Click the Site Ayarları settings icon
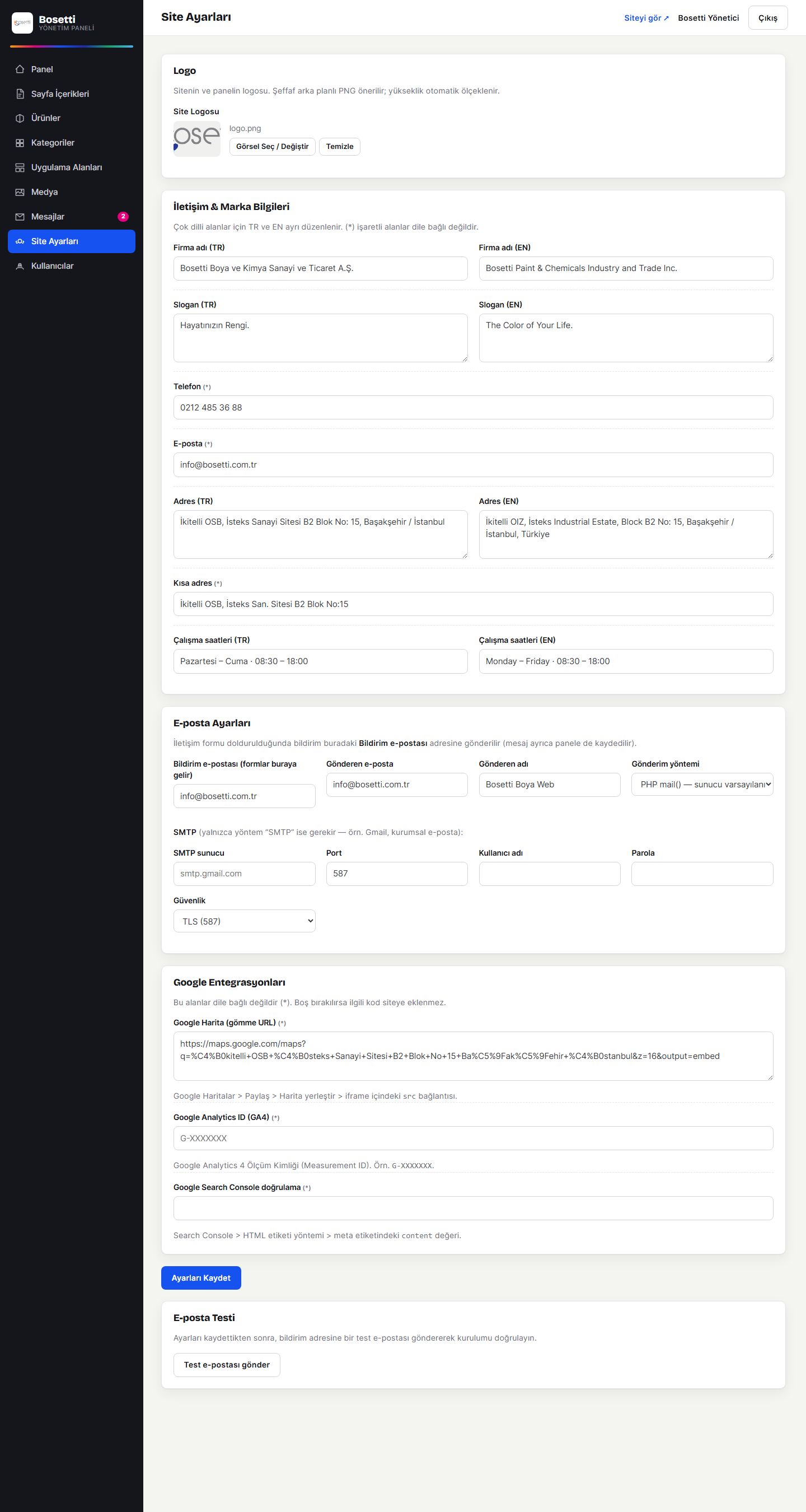The image size is (806, 1512). coord(20,242)
